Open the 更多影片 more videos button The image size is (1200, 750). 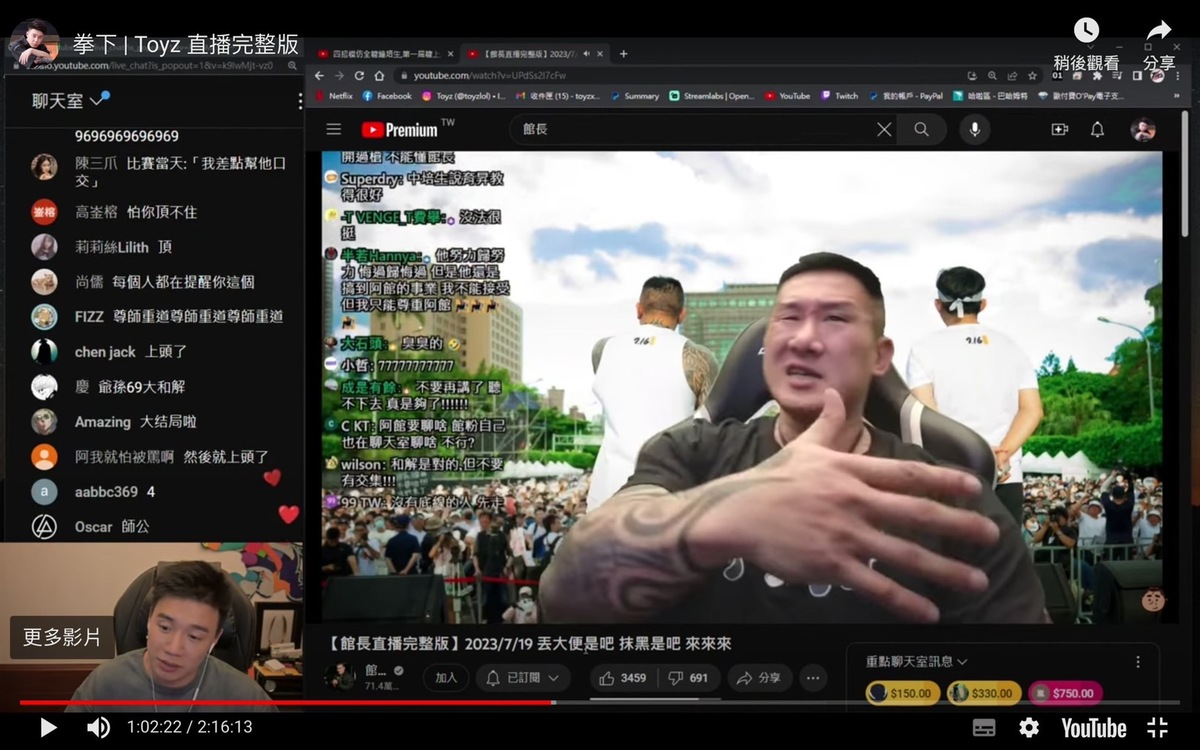click(x=62, y=637)
